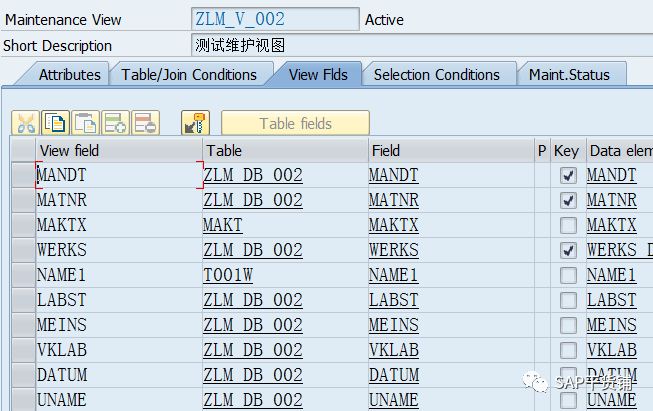This screenshot has height=411, width=653.
Task: Check the Key checkbox for LABST
Action: tap(568, 300)
